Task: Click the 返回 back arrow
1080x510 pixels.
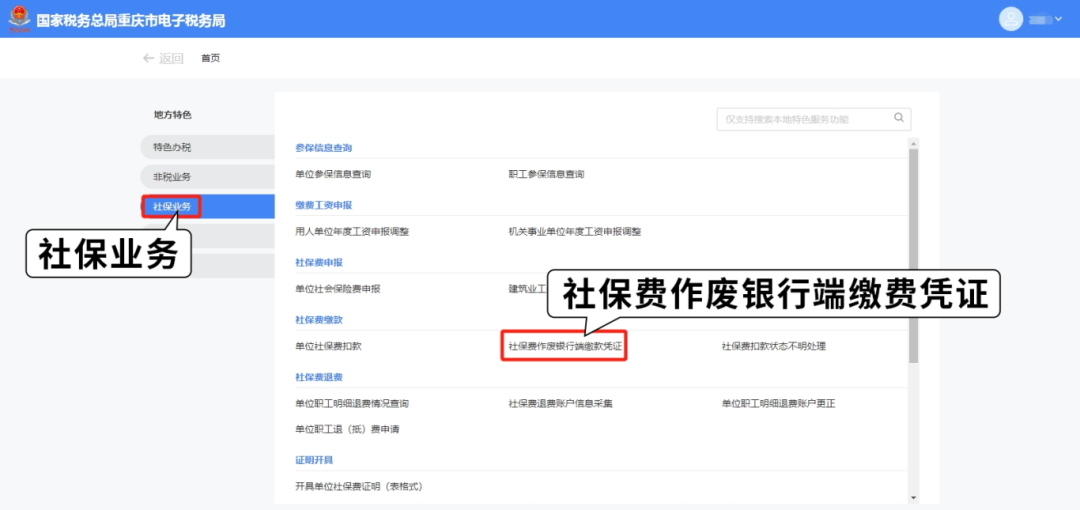Action: (163, 58)
